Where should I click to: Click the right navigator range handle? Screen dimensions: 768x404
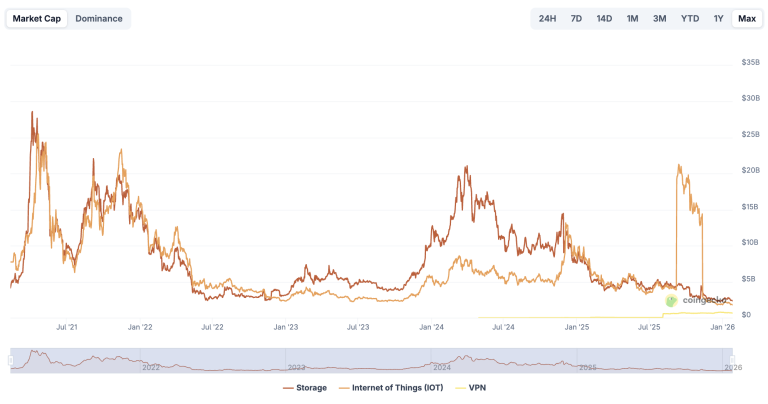coord(732,361)
